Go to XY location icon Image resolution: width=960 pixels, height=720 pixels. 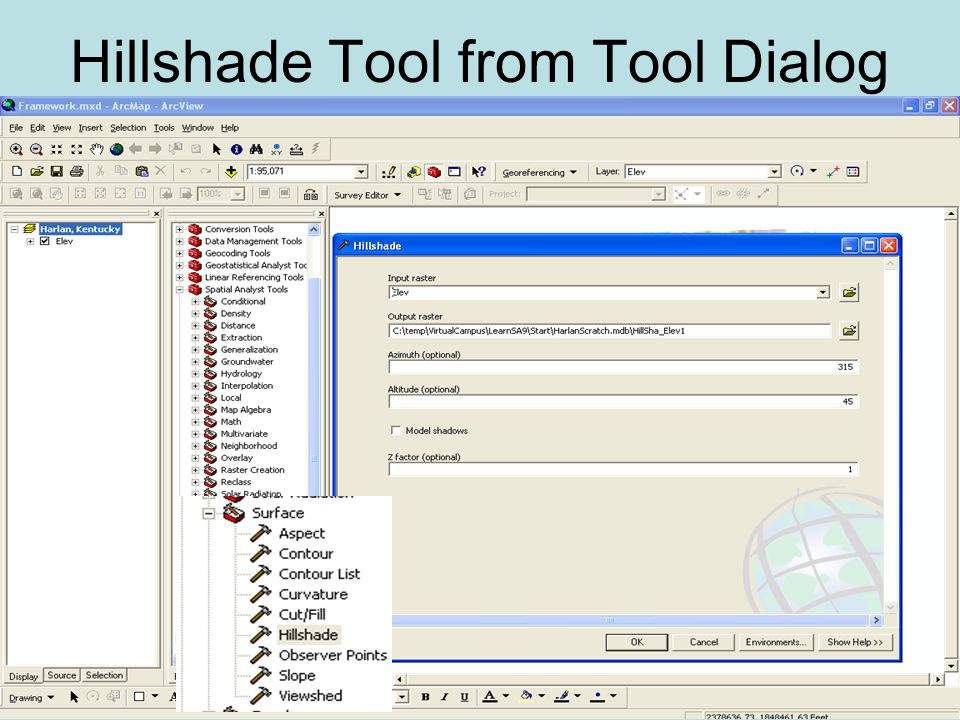tap(276, 149)
